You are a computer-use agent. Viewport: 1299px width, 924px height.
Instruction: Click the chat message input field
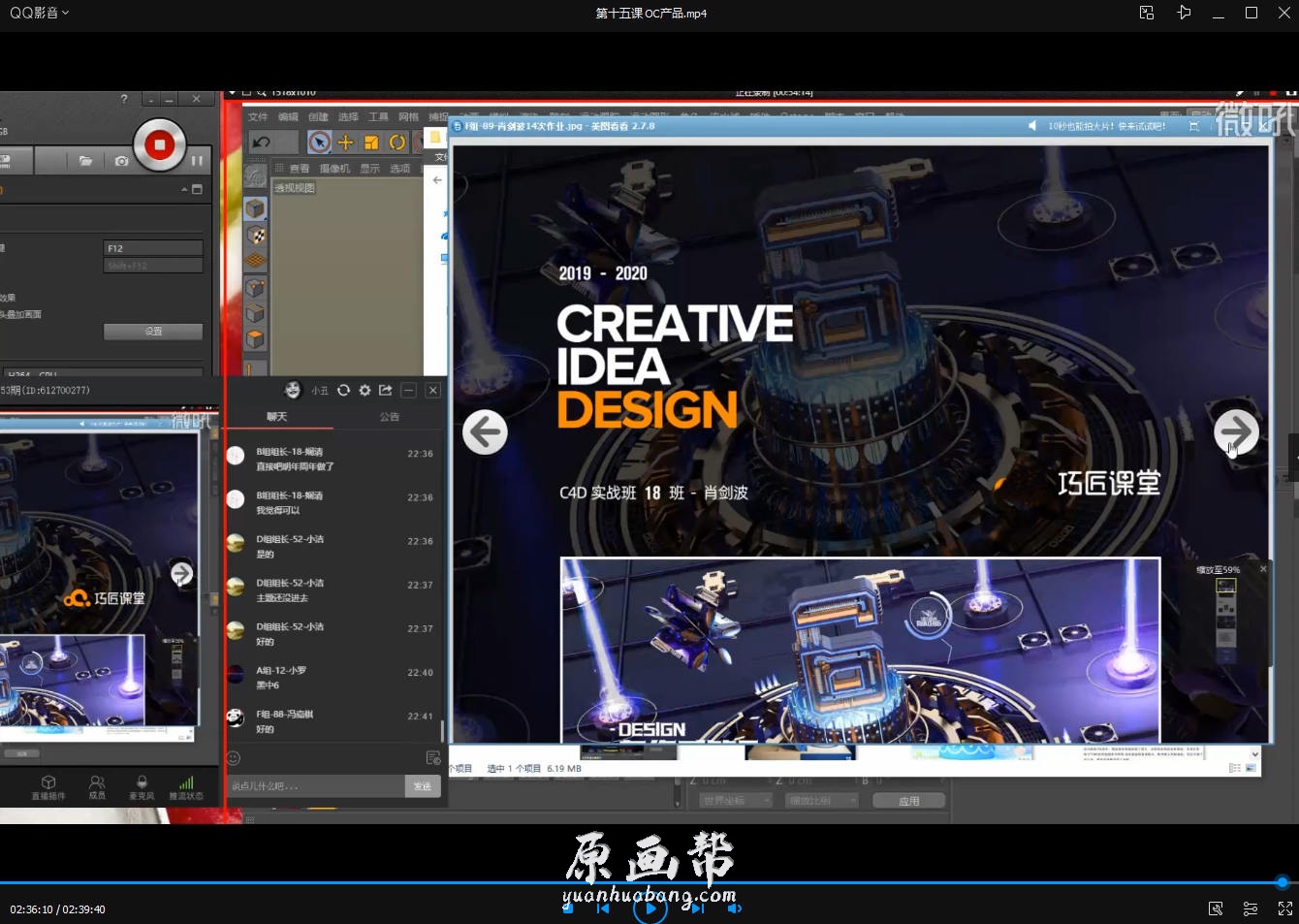(315, 786)
